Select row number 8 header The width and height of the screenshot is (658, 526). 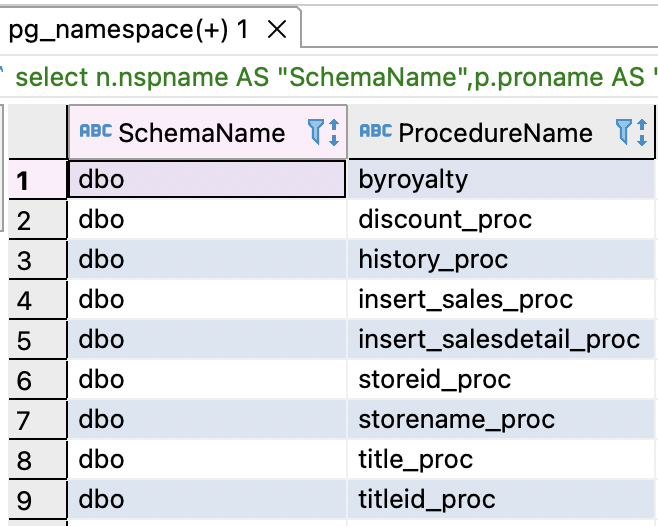[x=37, y=459]
